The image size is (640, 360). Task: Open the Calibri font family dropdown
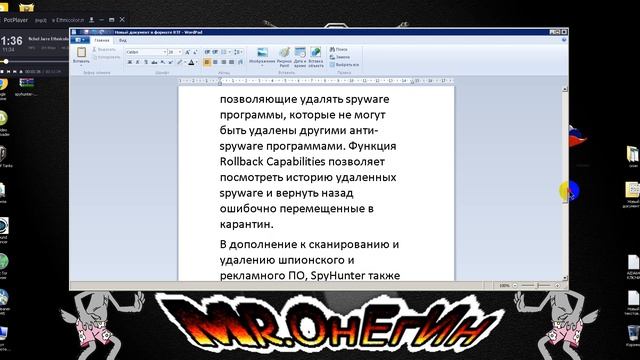[164, 52]
